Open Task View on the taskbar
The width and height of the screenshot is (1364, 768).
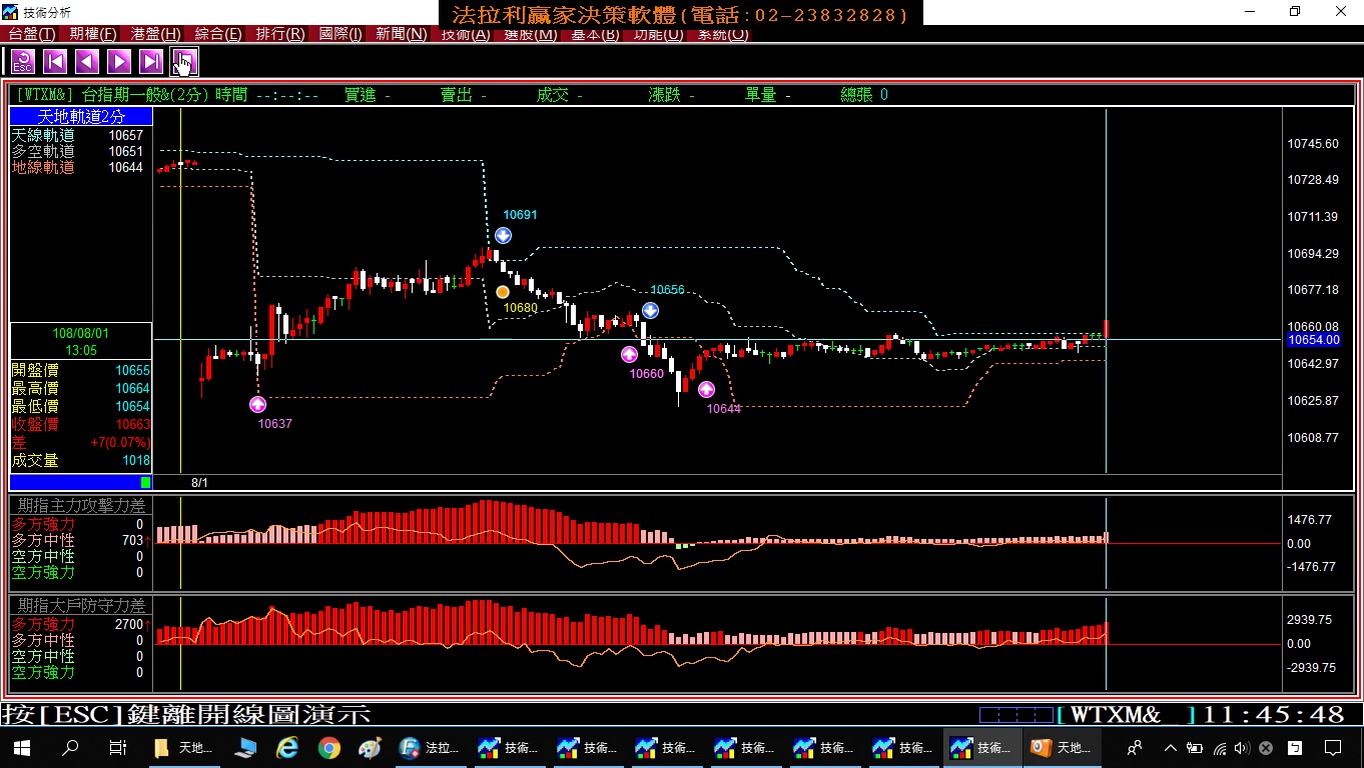point(117,747)
